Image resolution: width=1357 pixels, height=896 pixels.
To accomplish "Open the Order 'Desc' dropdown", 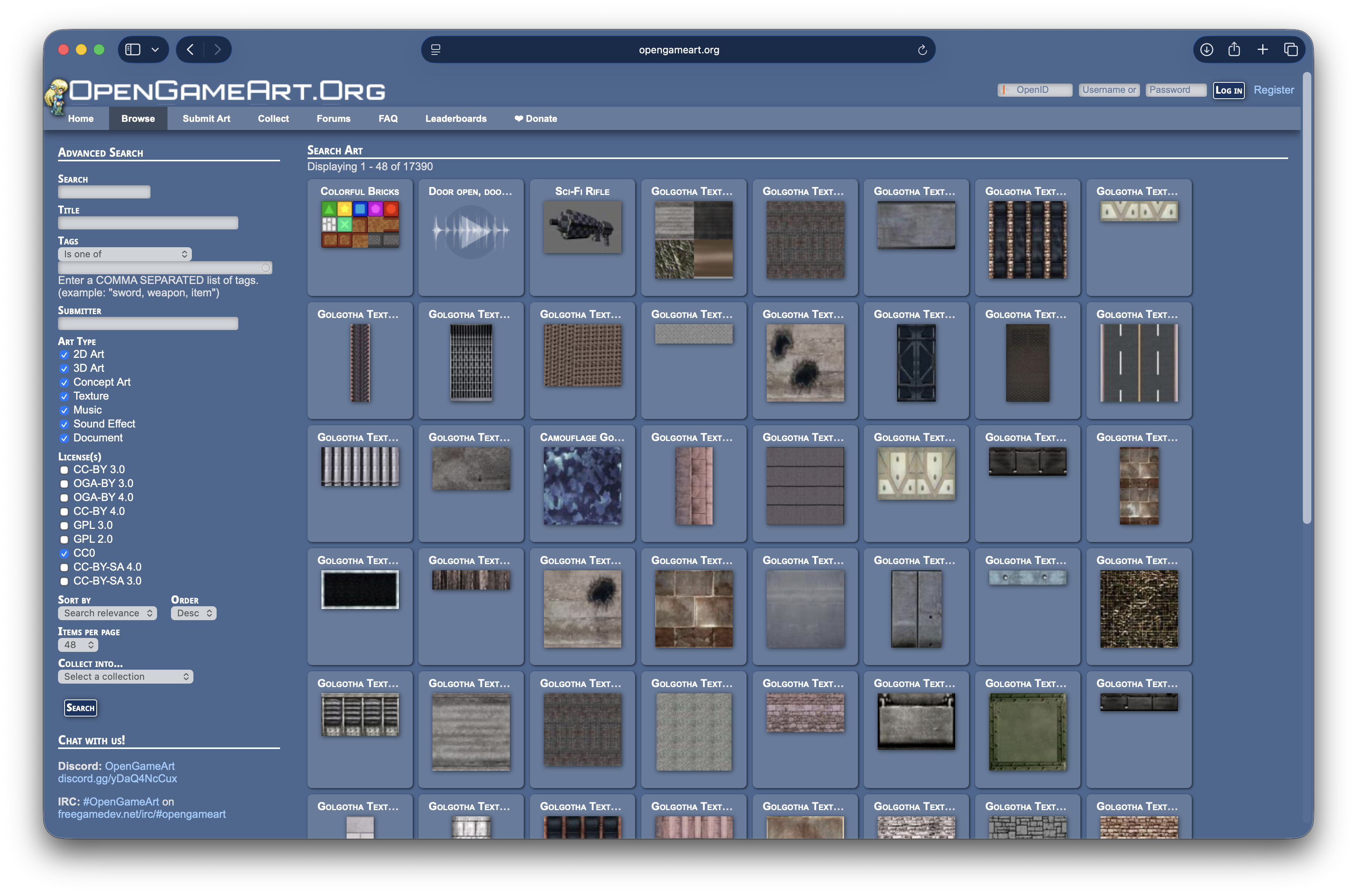I will point(193,613).
